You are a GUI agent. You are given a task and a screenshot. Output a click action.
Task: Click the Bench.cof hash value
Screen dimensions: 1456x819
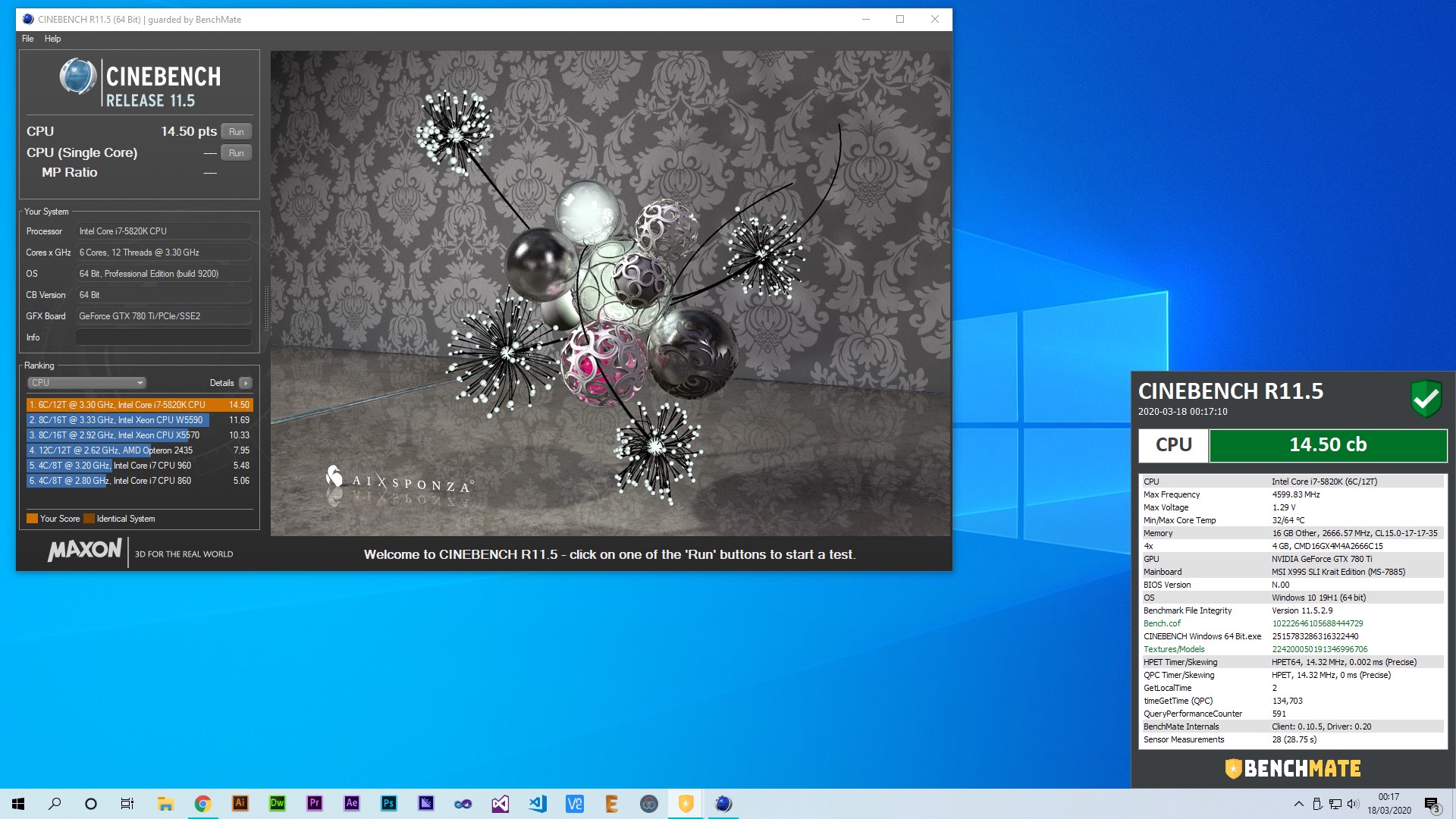pyautogui.click(x=1317, y=623)
